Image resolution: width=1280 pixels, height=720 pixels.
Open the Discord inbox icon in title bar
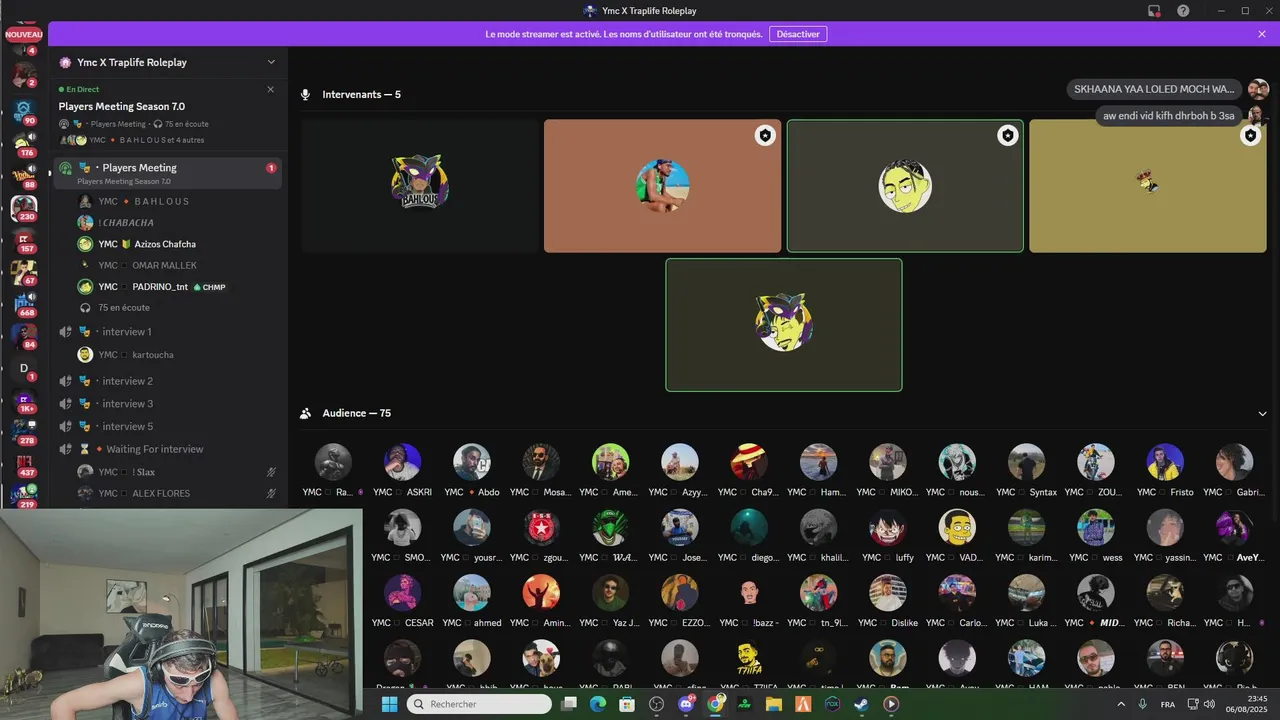1154,11
